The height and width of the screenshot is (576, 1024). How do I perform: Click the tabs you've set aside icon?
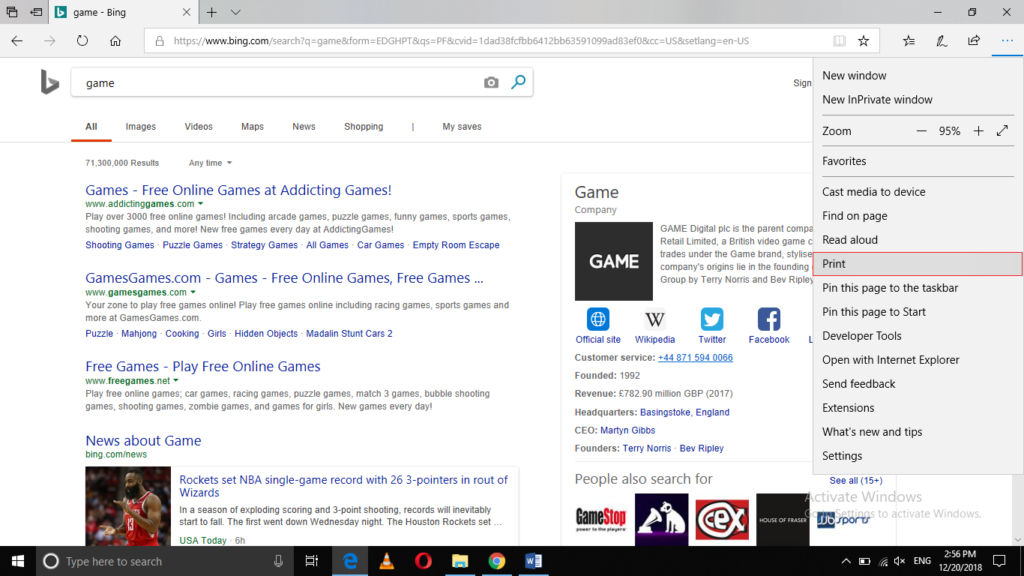click(x=12, y=12)
